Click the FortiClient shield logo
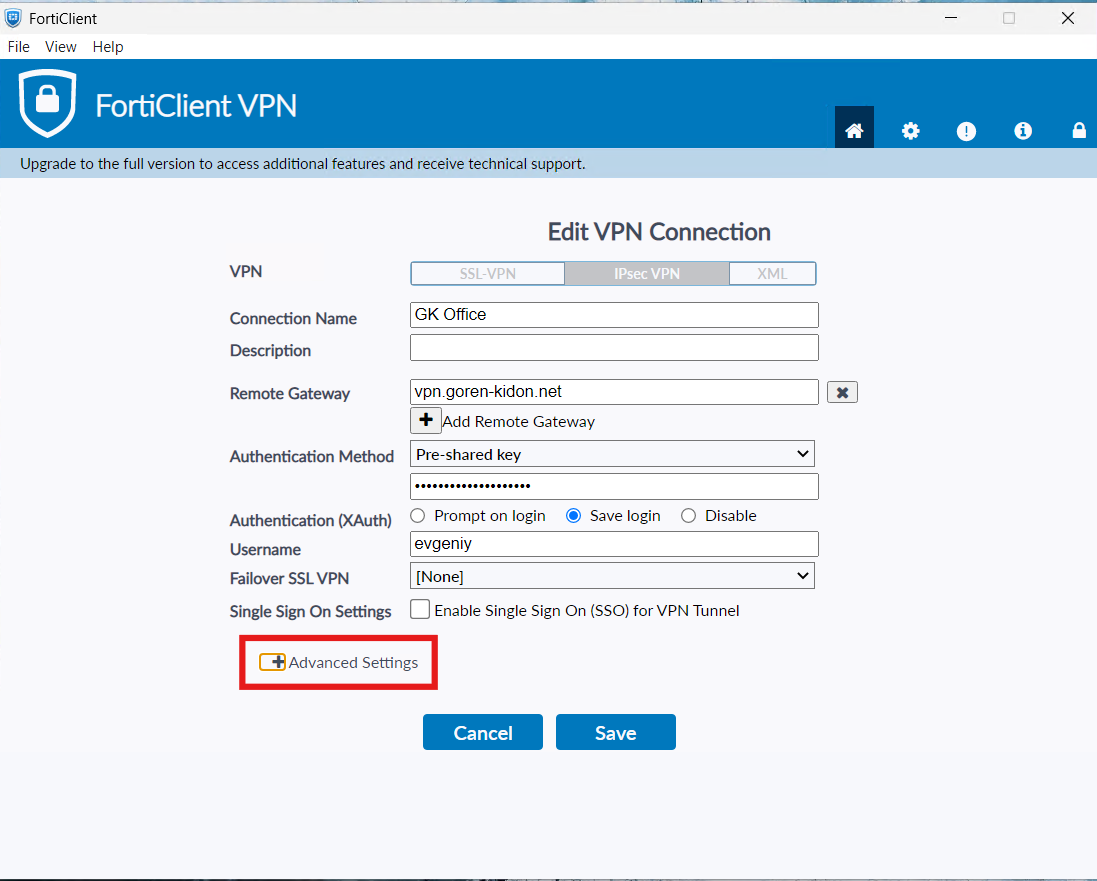This screenshot has width=1097, height=881. click(47, 103)
